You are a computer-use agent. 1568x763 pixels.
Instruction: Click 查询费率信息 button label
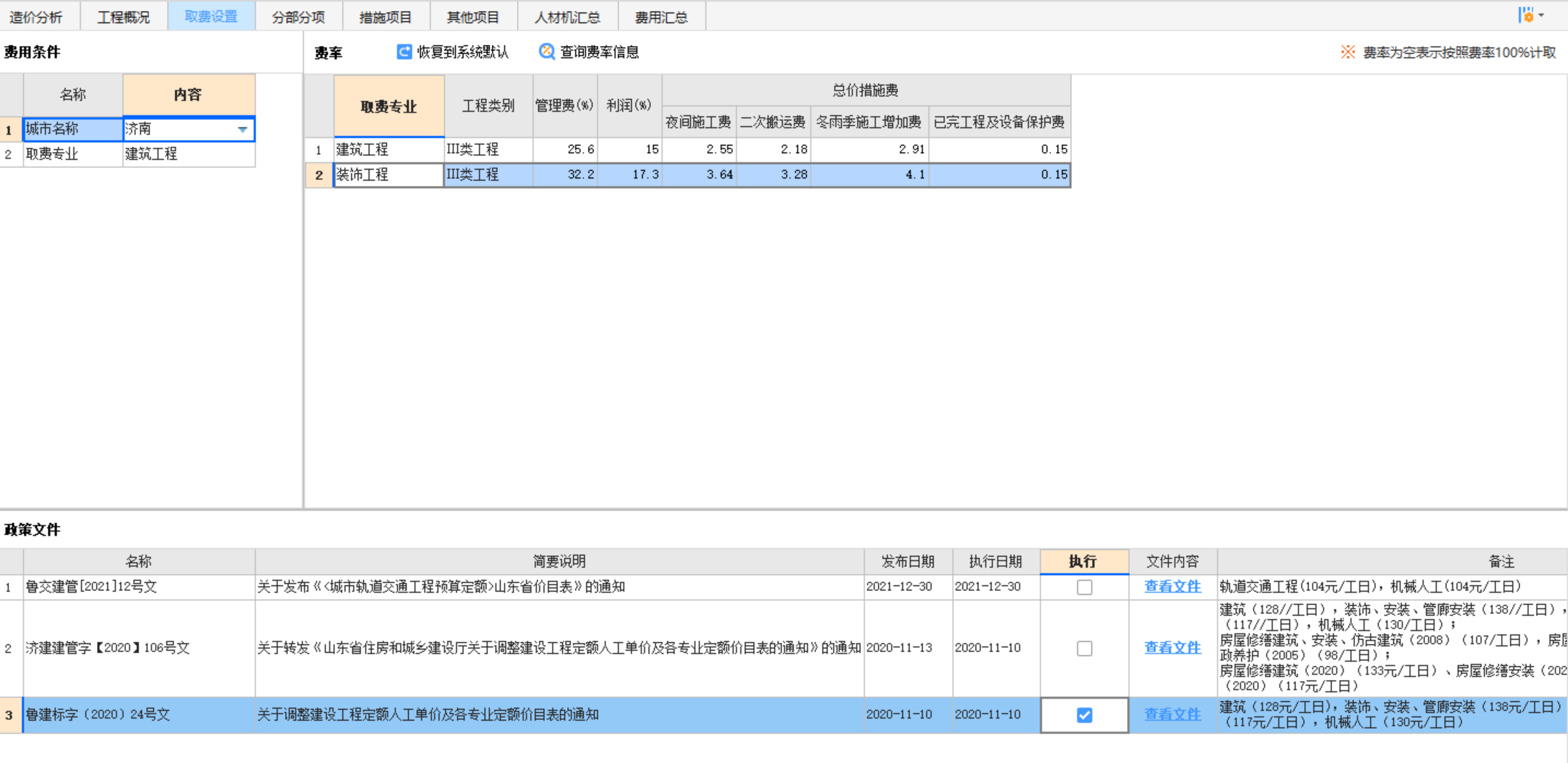coord(599,52)
